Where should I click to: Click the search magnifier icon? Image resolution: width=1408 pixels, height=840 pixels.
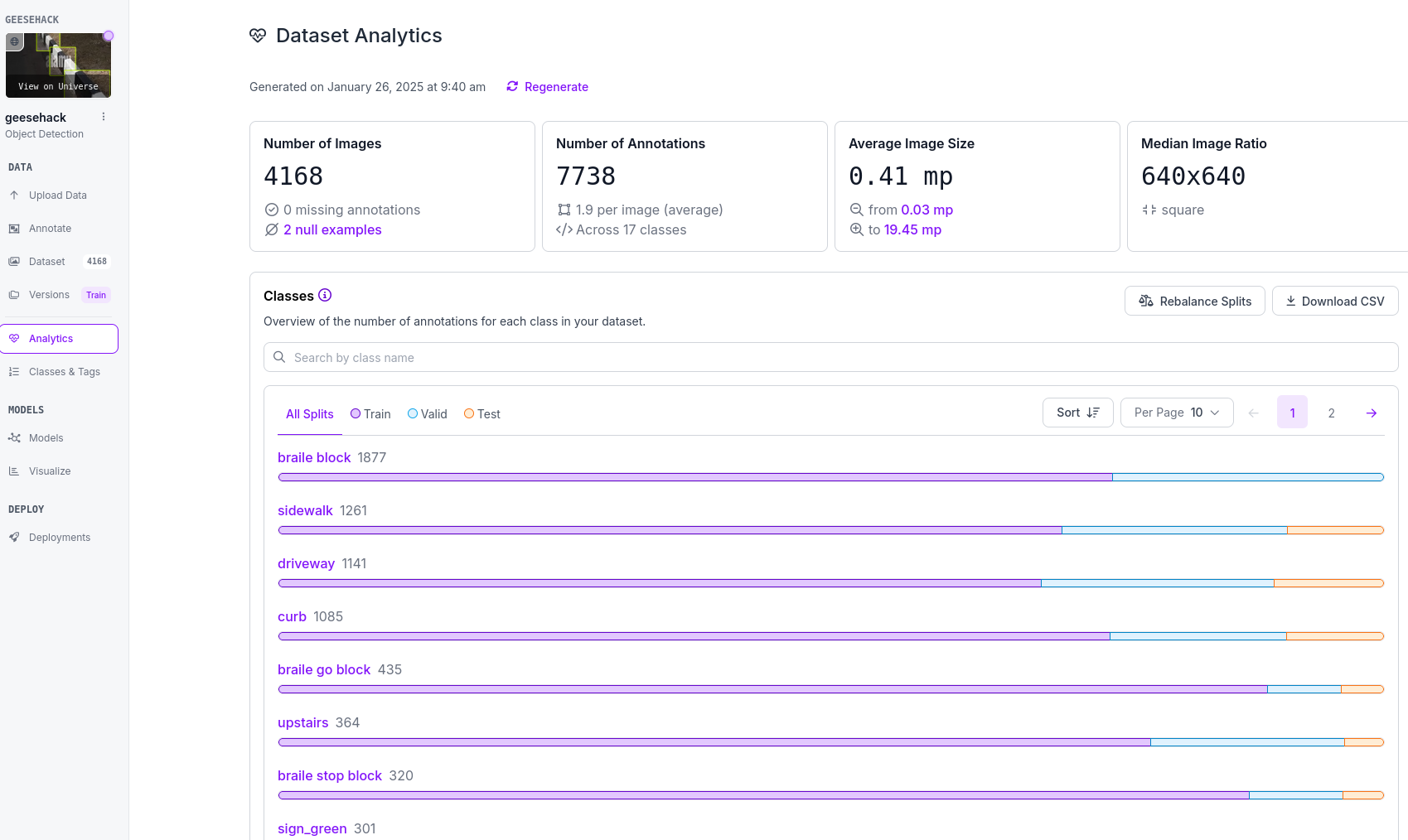pyautogui.click(x=279, y=357)
